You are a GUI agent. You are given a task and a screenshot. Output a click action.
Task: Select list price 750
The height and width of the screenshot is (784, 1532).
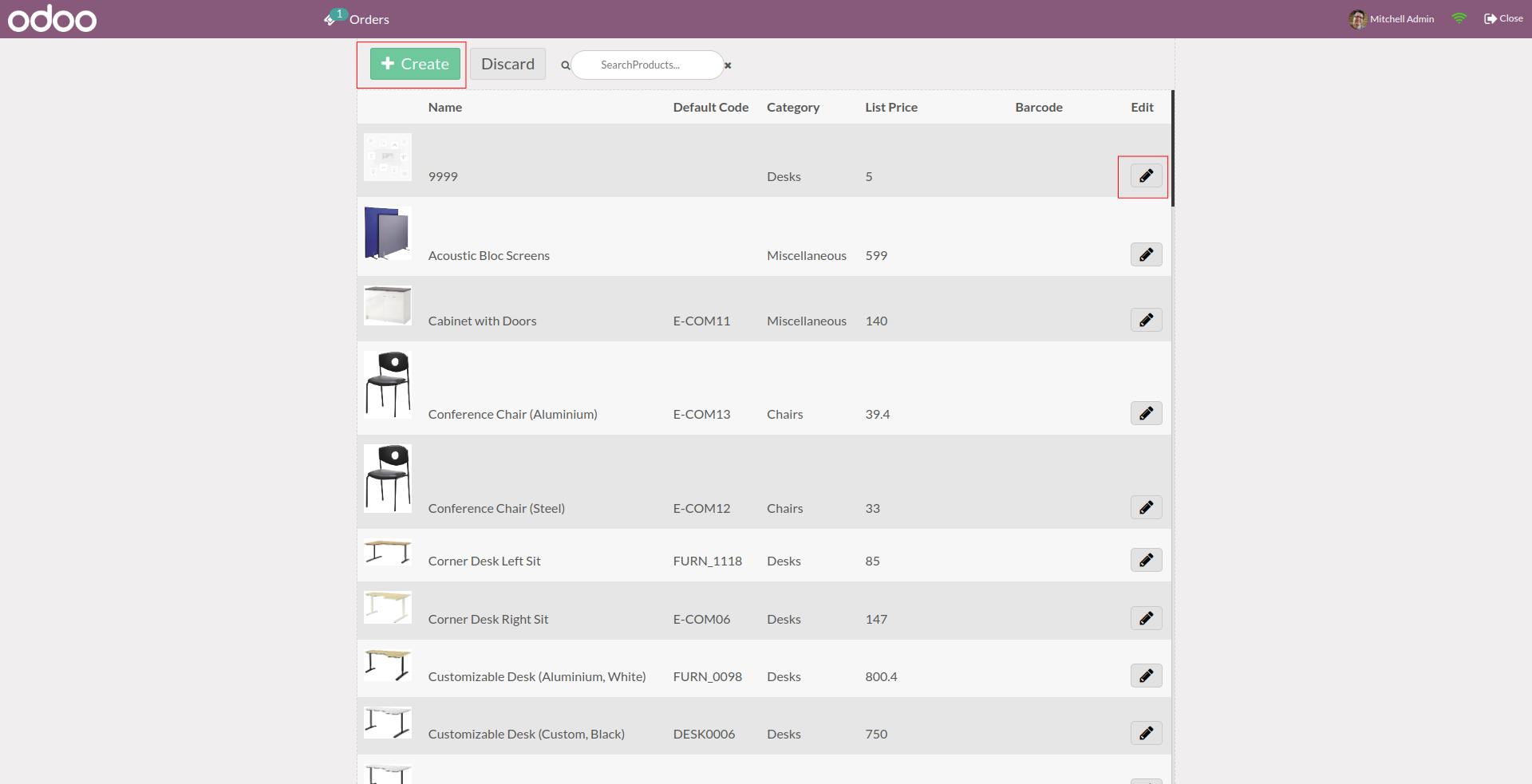pos(876,735)
